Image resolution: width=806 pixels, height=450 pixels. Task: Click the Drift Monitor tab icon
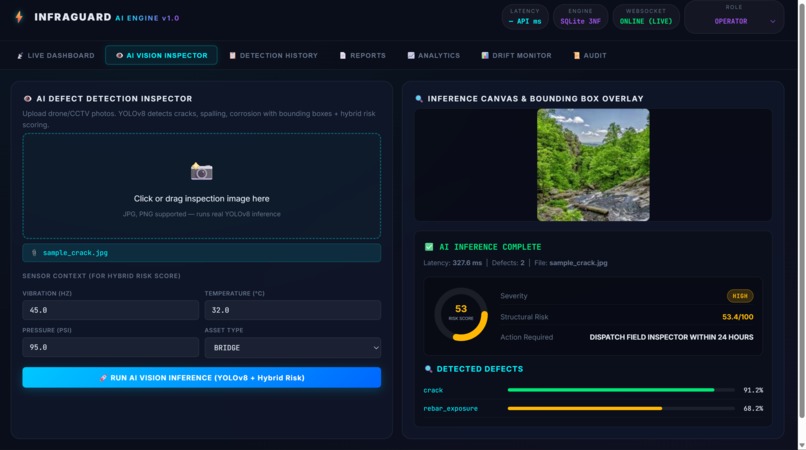click(x=485, y=56)
